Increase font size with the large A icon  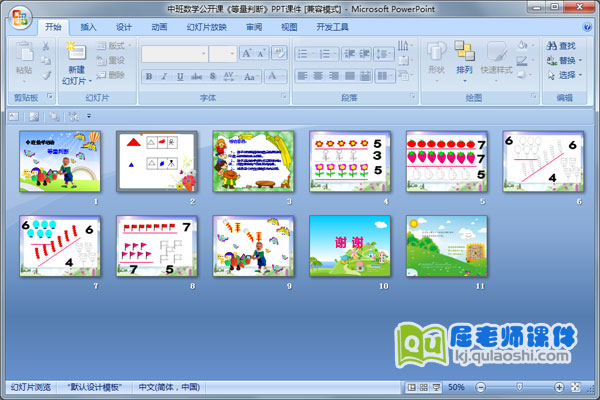coord(246,53)
